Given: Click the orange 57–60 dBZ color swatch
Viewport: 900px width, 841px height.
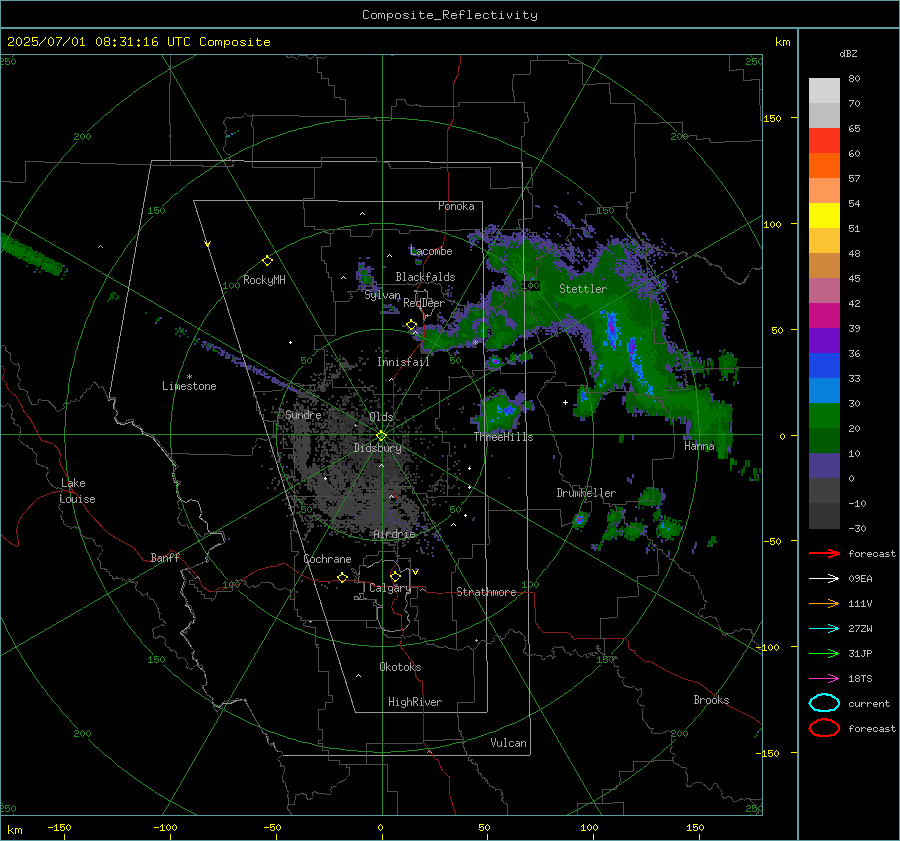Looking at the screenshot, I should pyautogui.click(x=824, y=166).
